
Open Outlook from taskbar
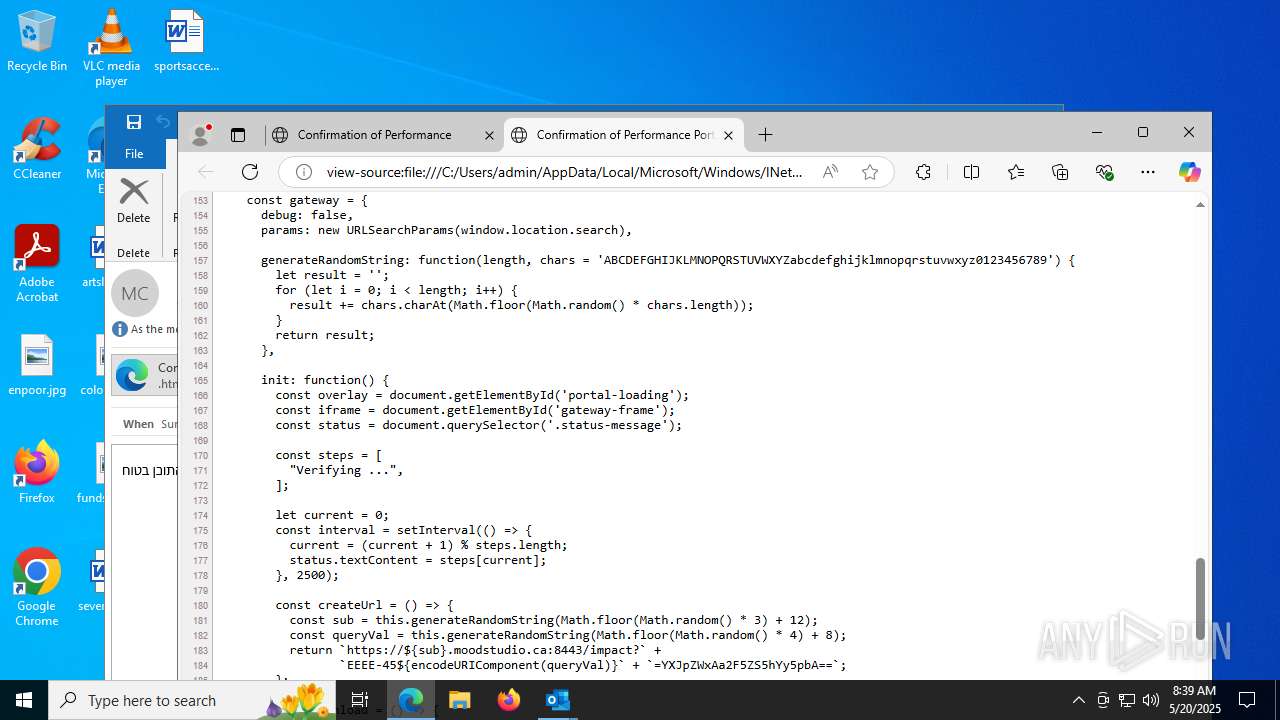pos(557,700)
